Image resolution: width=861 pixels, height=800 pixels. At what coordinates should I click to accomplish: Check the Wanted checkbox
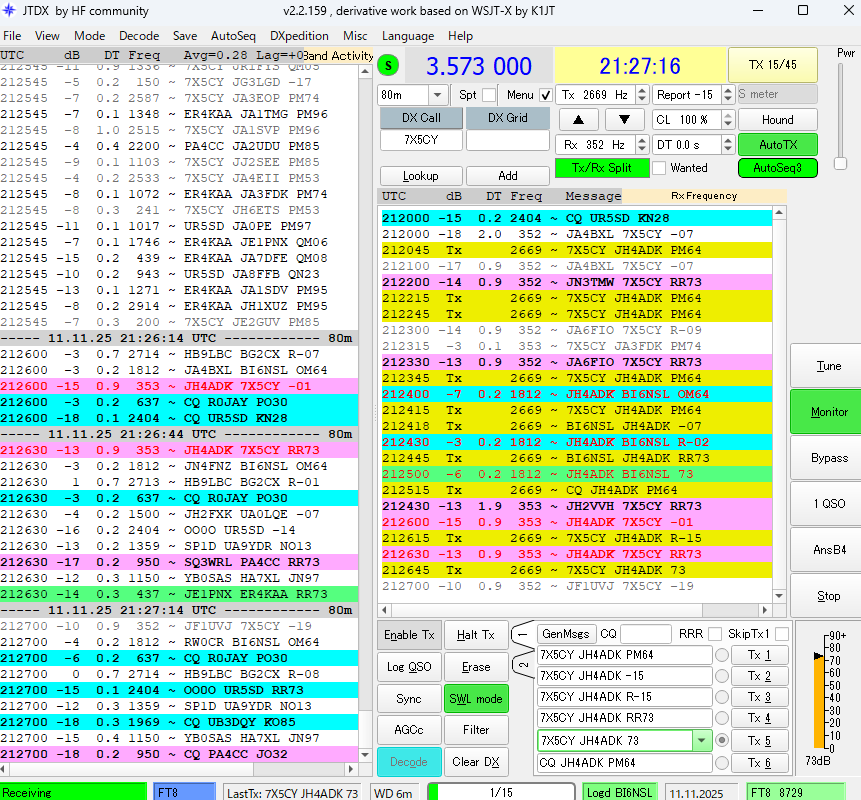point(660,168)
